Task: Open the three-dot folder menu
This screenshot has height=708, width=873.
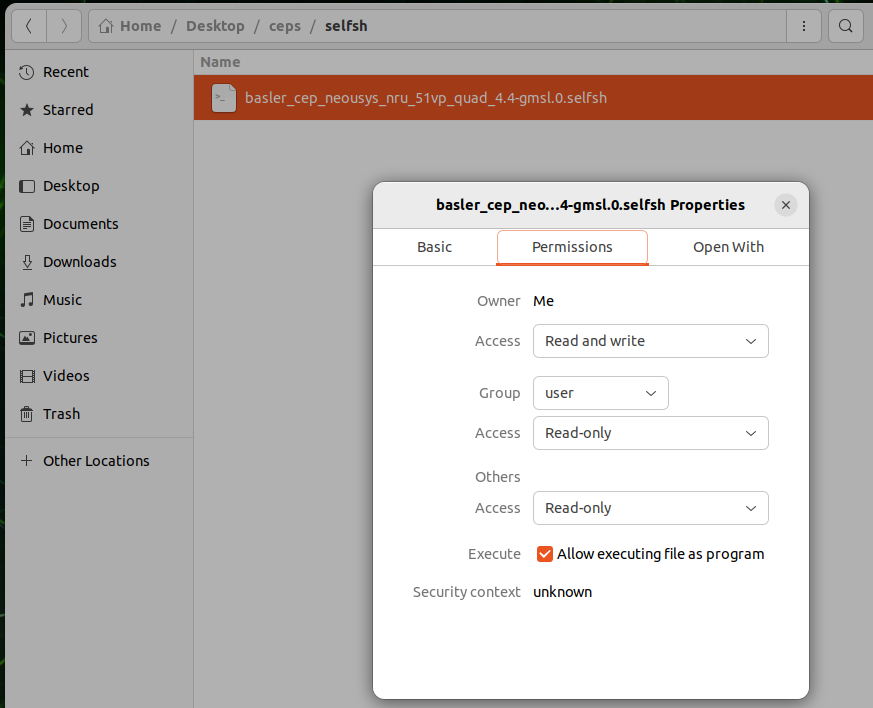Action: tap(803, 26)
